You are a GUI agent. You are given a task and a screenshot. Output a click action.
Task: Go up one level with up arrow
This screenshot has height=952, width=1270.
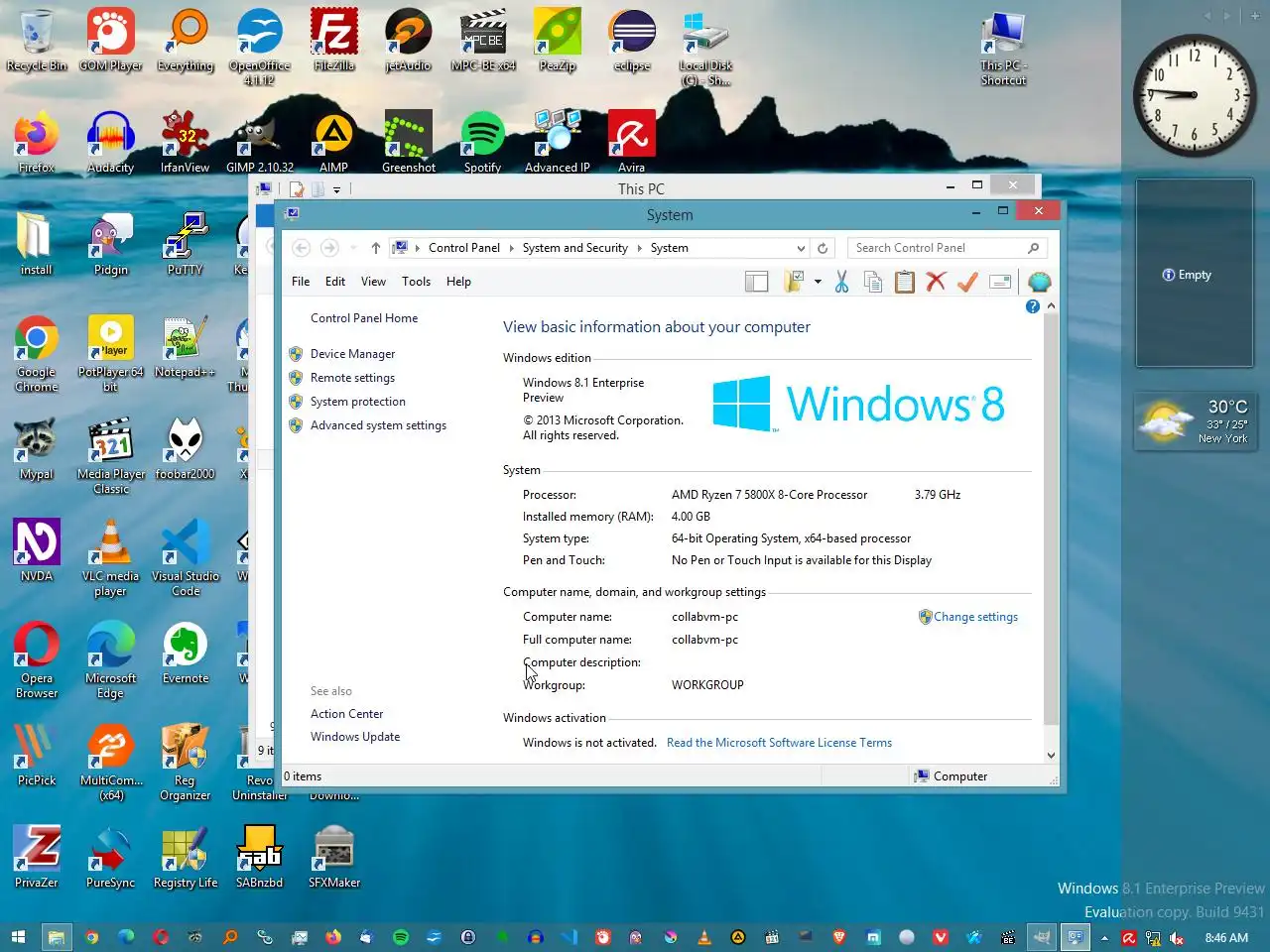(x=375, y=248)
